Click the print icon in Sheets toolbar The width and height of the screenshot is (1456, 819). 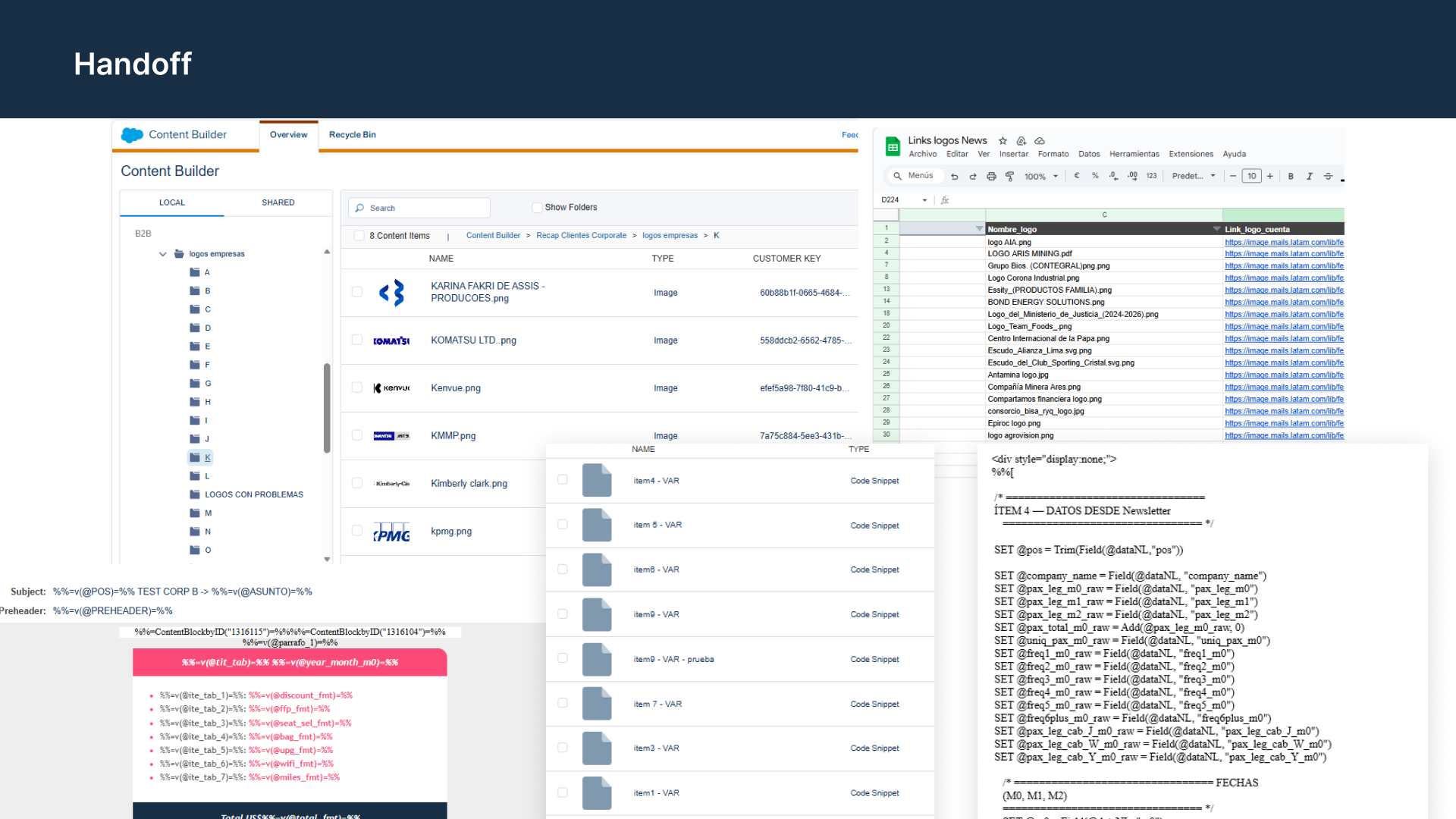(991, 176)
